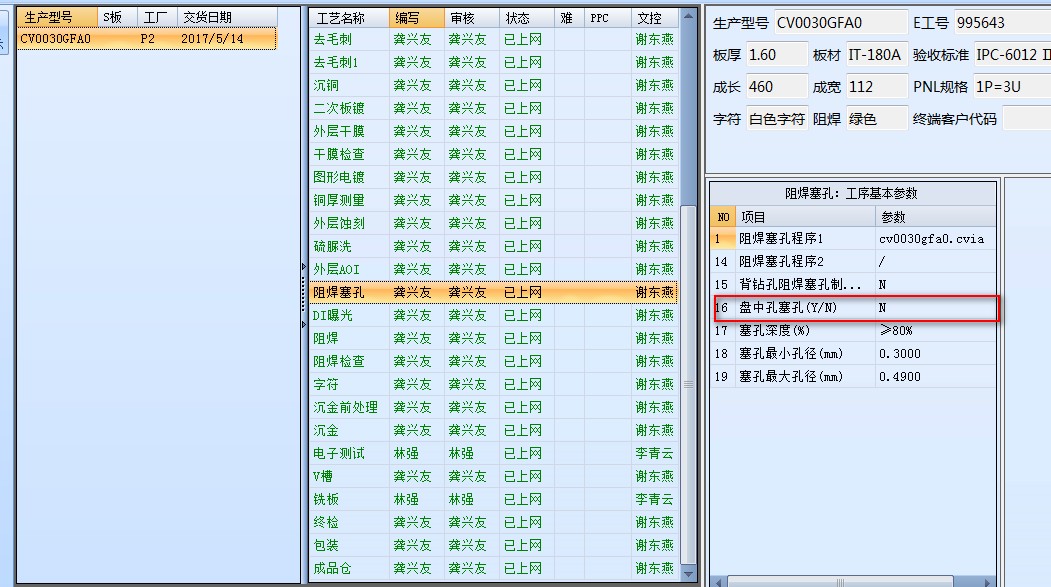Click the 字符 field 白色字符
1051x587 pixels.
pos(777,119)
